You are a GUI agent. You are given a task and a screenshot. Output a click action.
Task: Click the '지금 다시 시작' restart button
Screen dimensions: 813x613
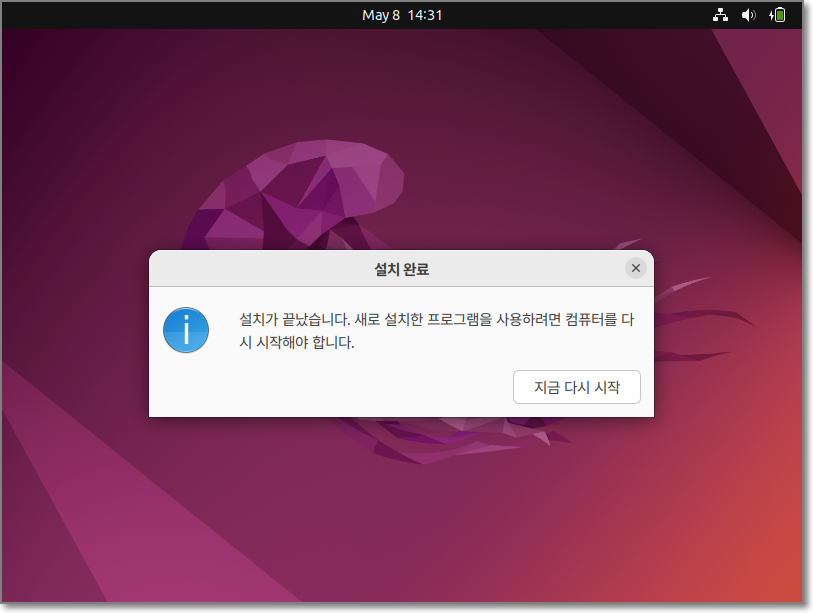coord(577,387)
